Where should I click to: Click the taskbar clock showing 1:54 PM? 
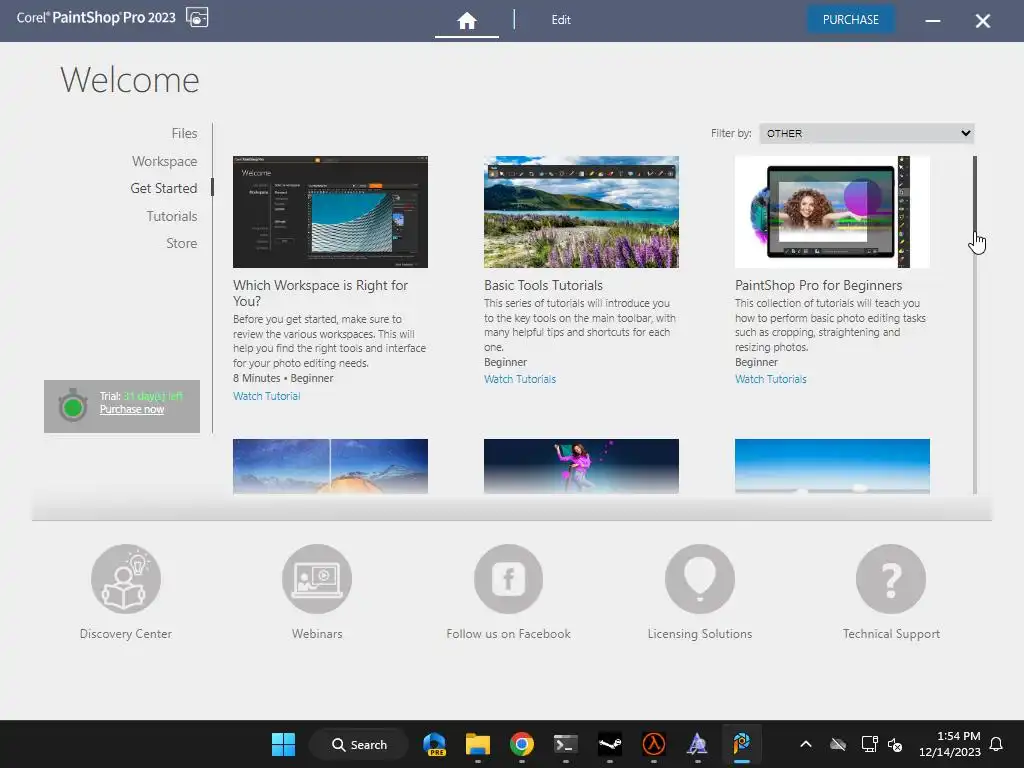950,744
